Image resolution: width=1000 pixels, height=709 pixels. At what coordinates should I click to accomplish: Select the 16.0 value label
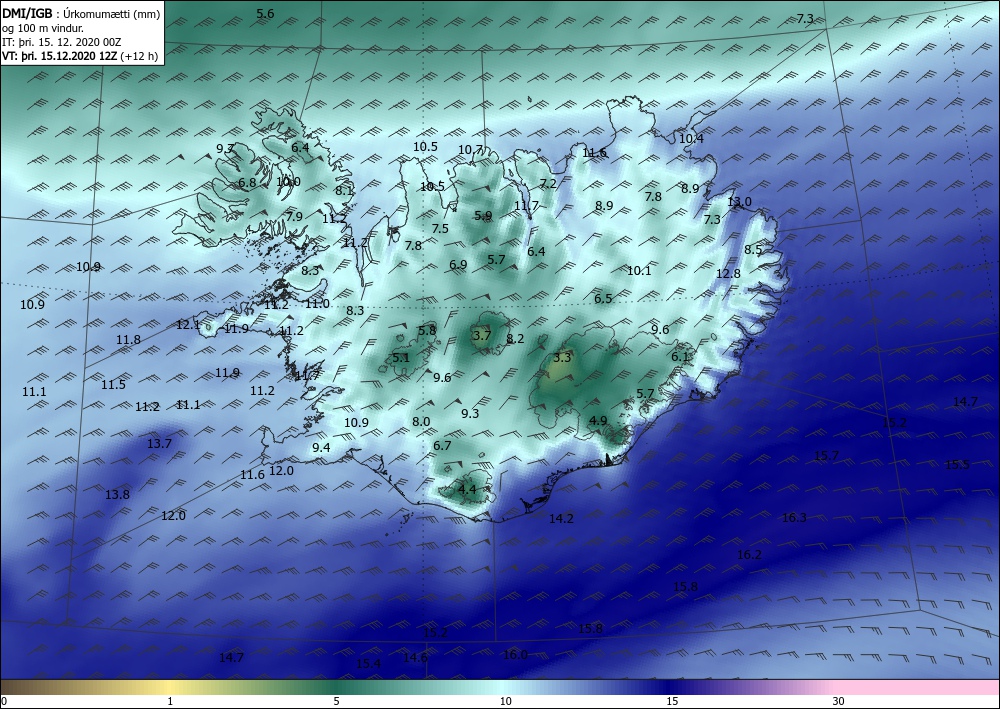(x=515, y=654)
